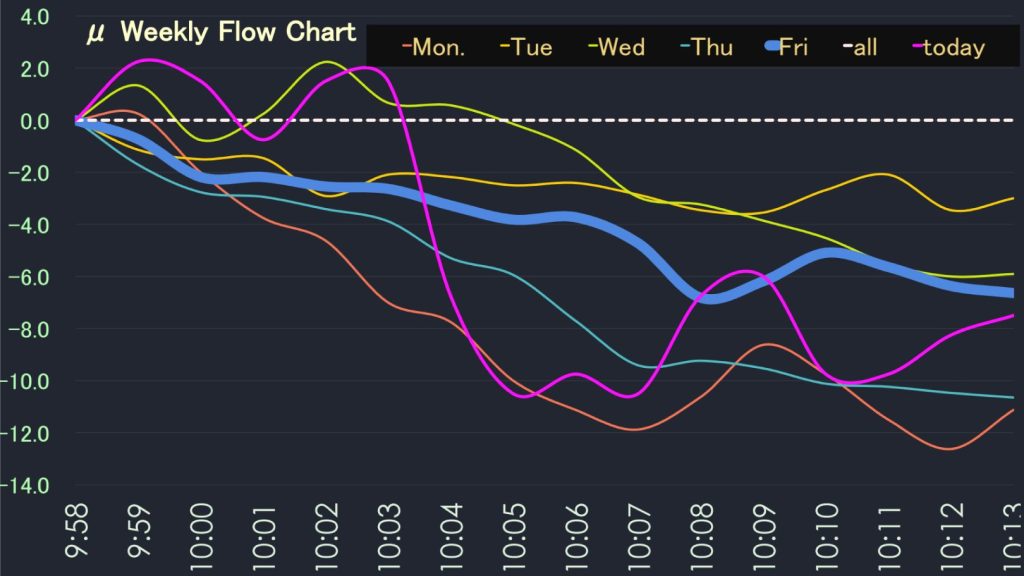Click the 9:58 time axis label
The width and height of the screenshot is (1024, 576).
pos(78,536)
